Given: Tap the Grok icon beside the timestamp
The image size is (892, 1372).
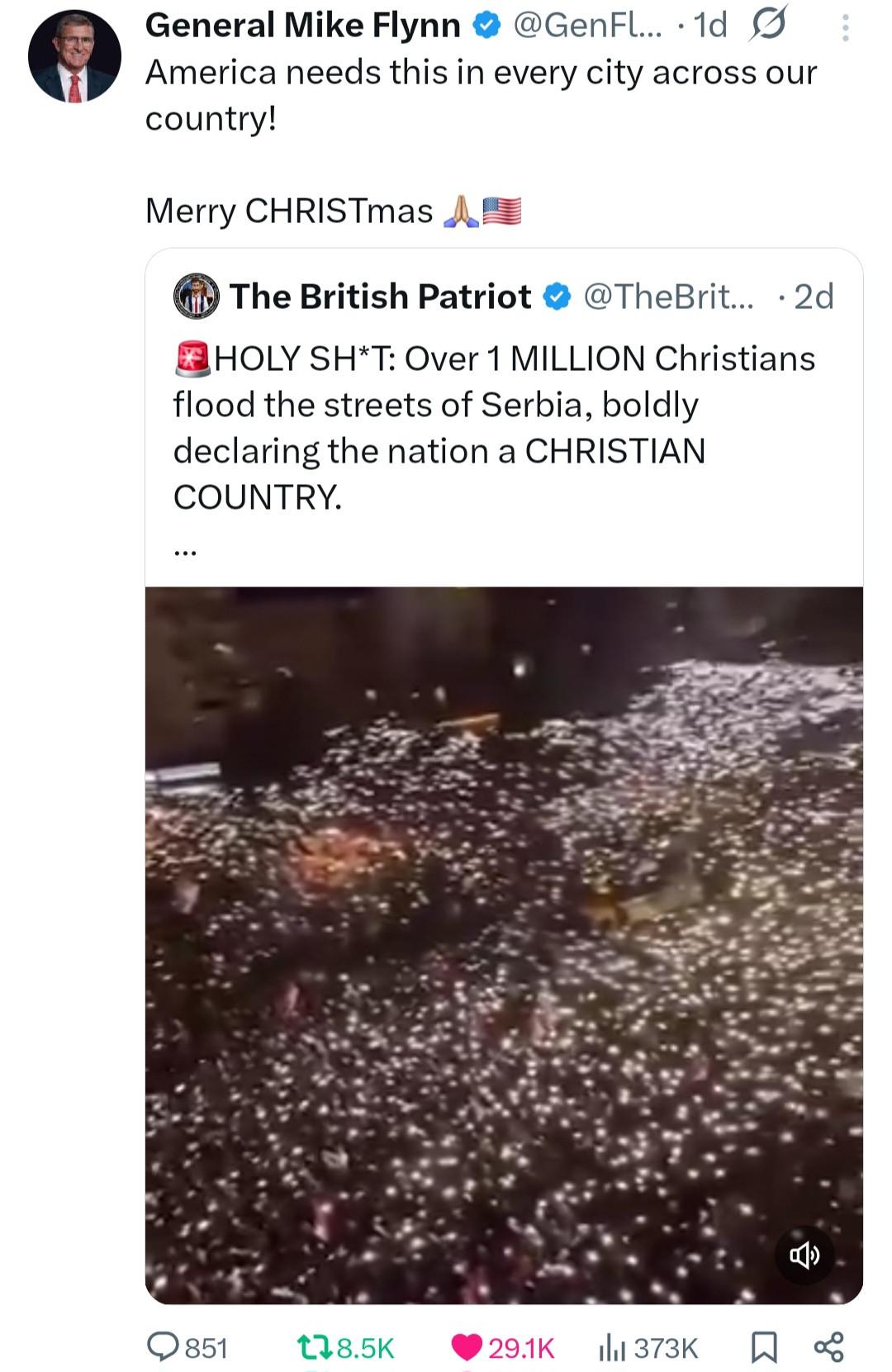Looking at the screenshot, I should click(767, 26).
